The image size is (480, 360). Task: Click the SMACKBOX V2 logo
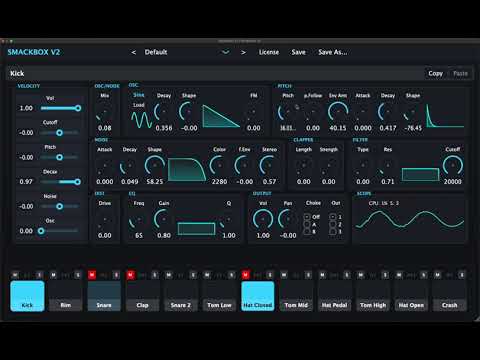[34, 52]
